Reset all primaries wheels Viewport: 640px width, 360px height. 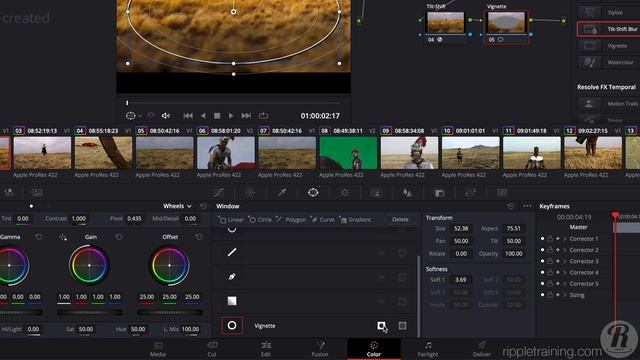point(203,206)
